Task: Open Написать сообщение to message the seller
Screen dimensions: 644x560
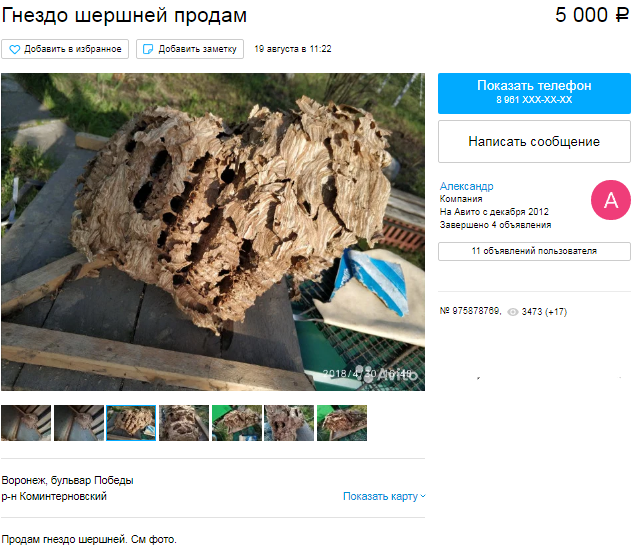Action: coord(534,141)
